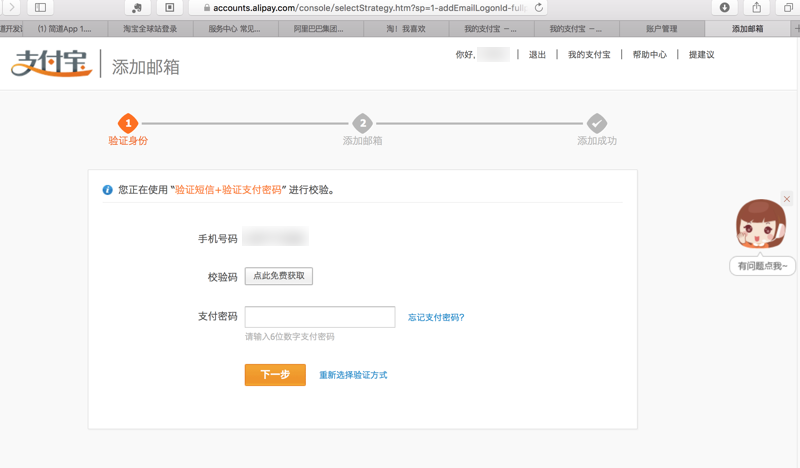Click the 请输入6位数字支付密码 hint text
Viewport: 800px width, 468px height.
[290, 337]
